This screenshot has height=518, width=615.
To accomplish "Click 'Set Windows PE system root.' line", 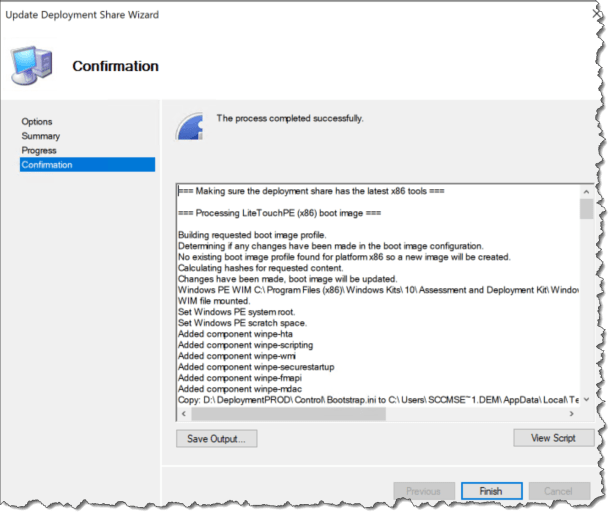I will tap(237, 312).
